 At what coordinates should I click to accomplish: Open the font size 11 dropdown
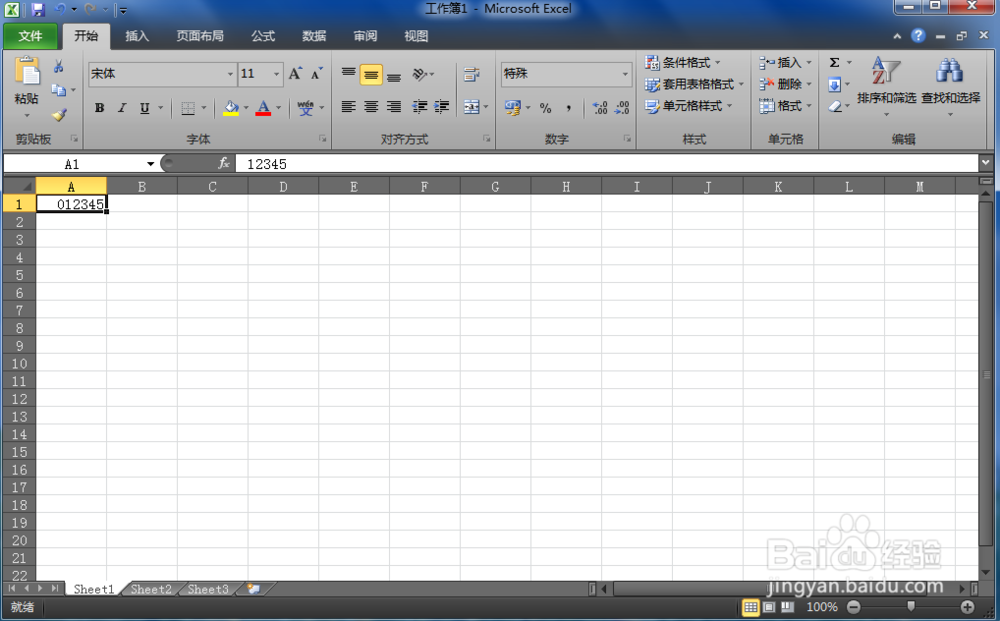point(276,74)
